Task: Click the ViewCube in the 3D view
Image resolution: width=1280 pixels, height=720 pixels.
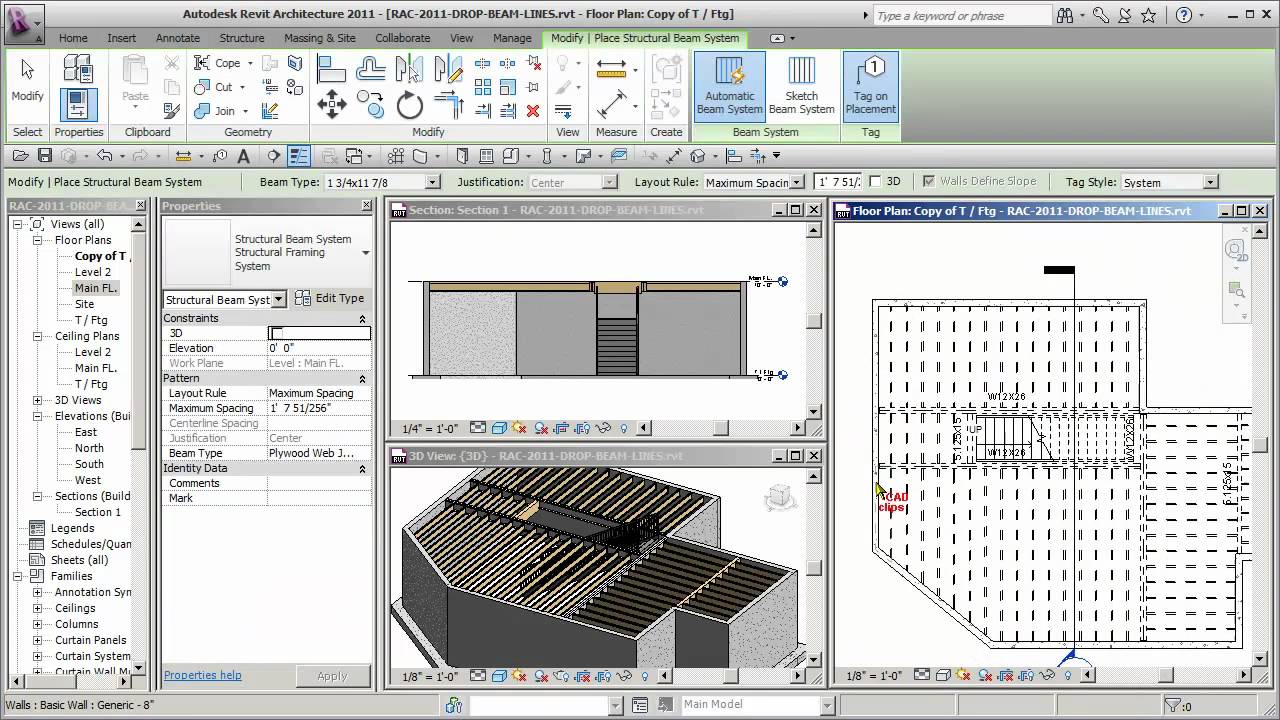Action: (x=780, y=497)
